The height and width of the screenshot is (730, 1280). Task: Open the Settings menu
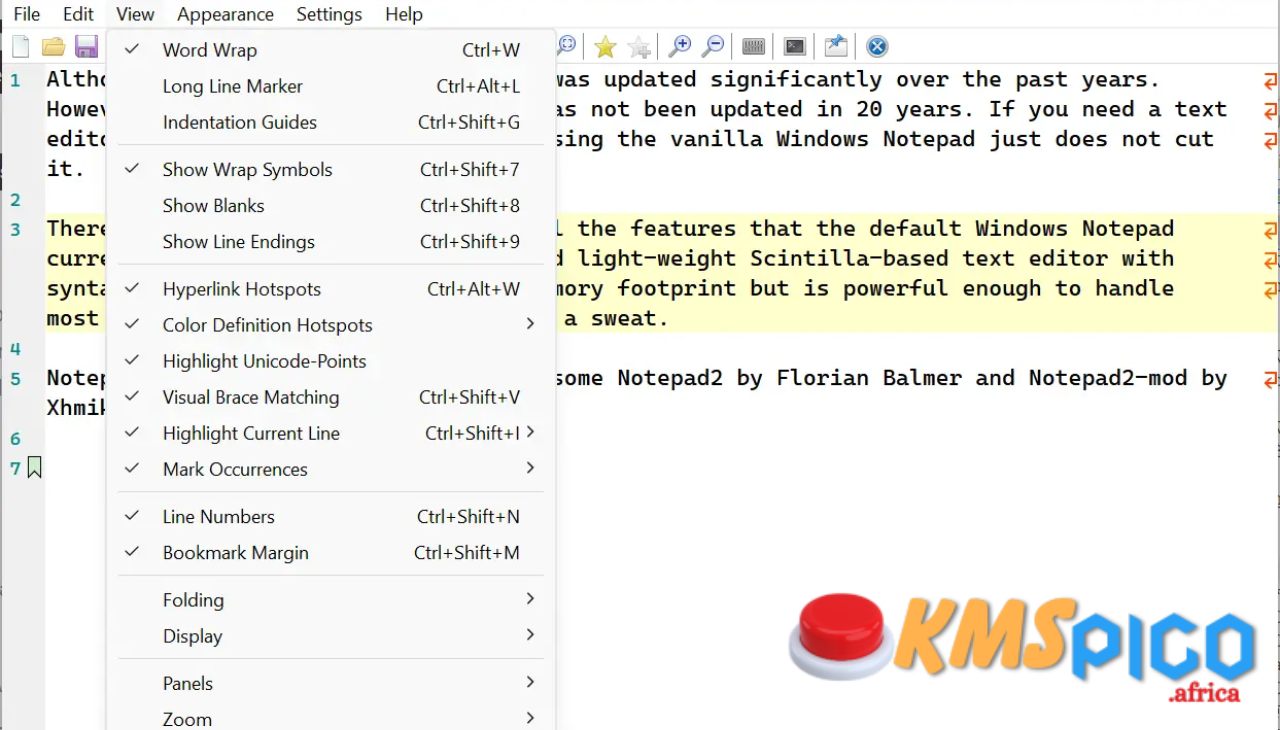click(x=329, y=14)
